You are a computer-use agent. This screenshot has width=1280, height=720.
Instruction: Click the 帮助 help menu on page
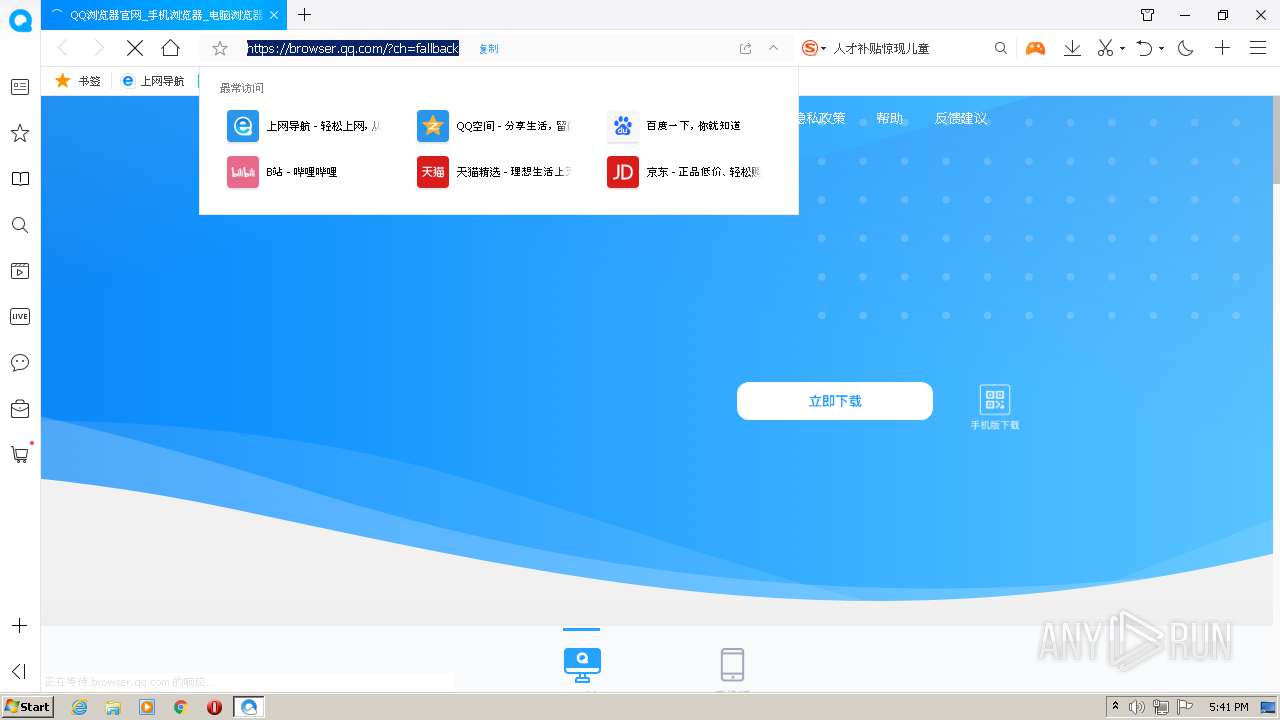[889, 118]
